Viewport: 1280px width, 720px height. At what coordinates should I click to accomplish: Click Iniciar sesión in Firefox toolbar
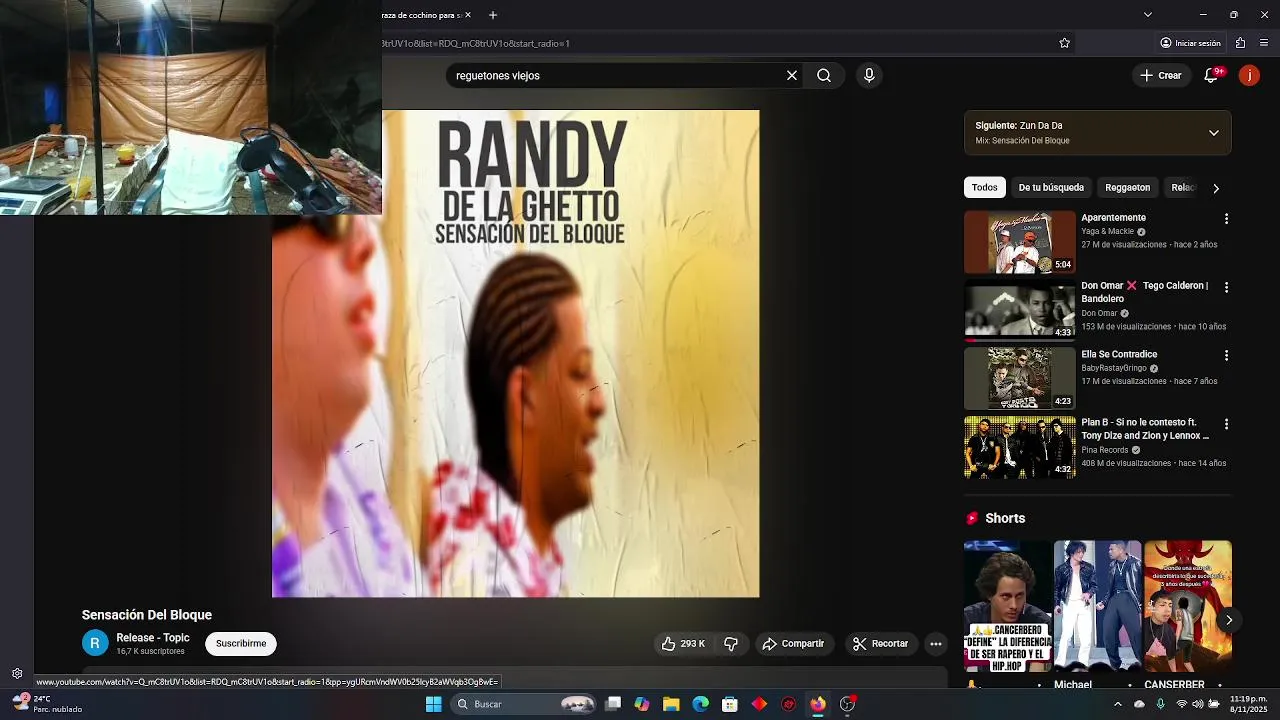(x=1190, y=43)
